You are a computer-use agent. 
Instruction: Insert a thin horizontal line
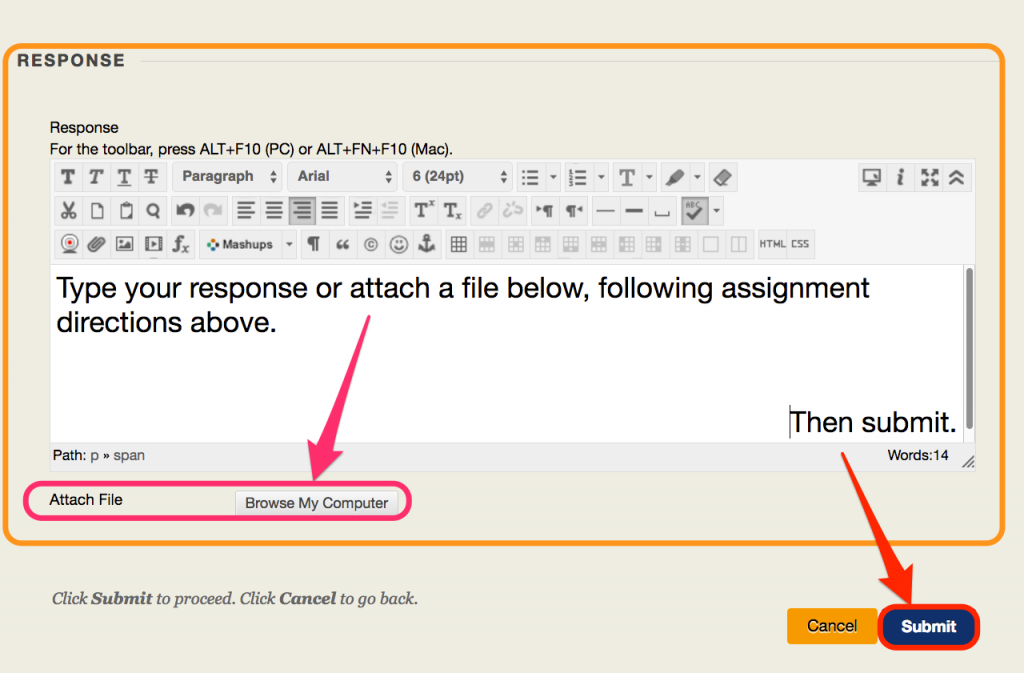605,211
